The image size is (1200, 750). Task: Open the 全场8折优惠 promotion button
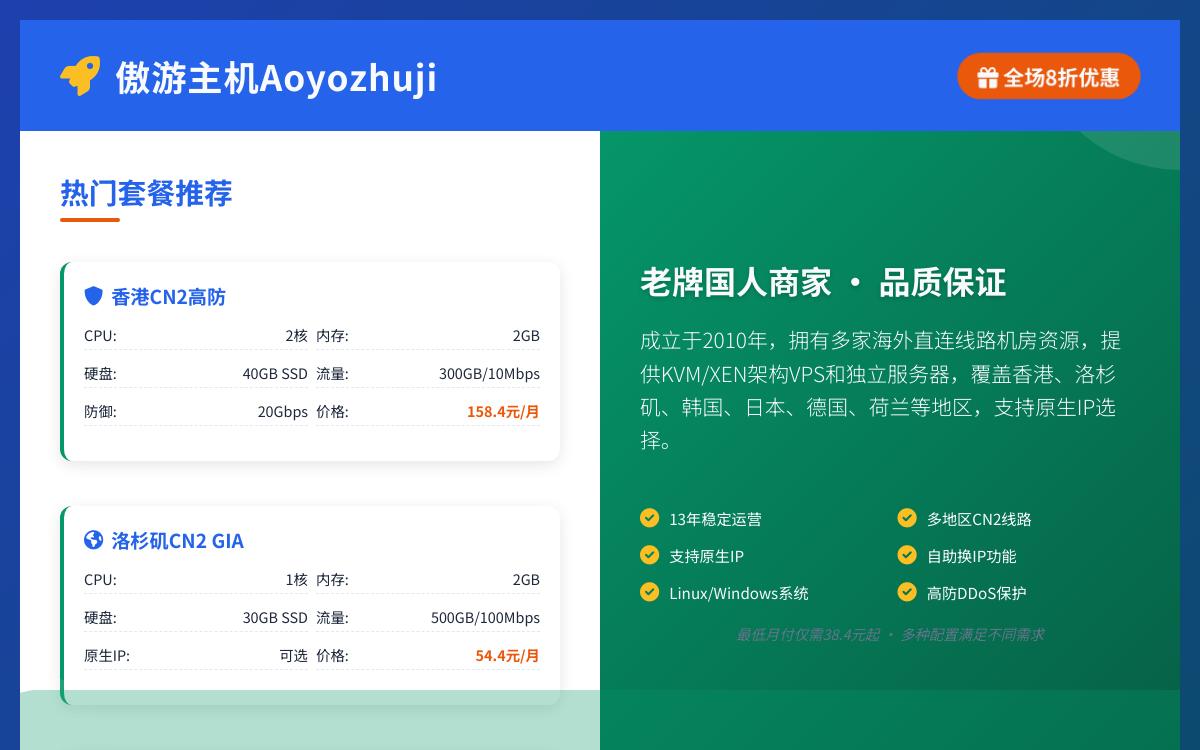1049,77
